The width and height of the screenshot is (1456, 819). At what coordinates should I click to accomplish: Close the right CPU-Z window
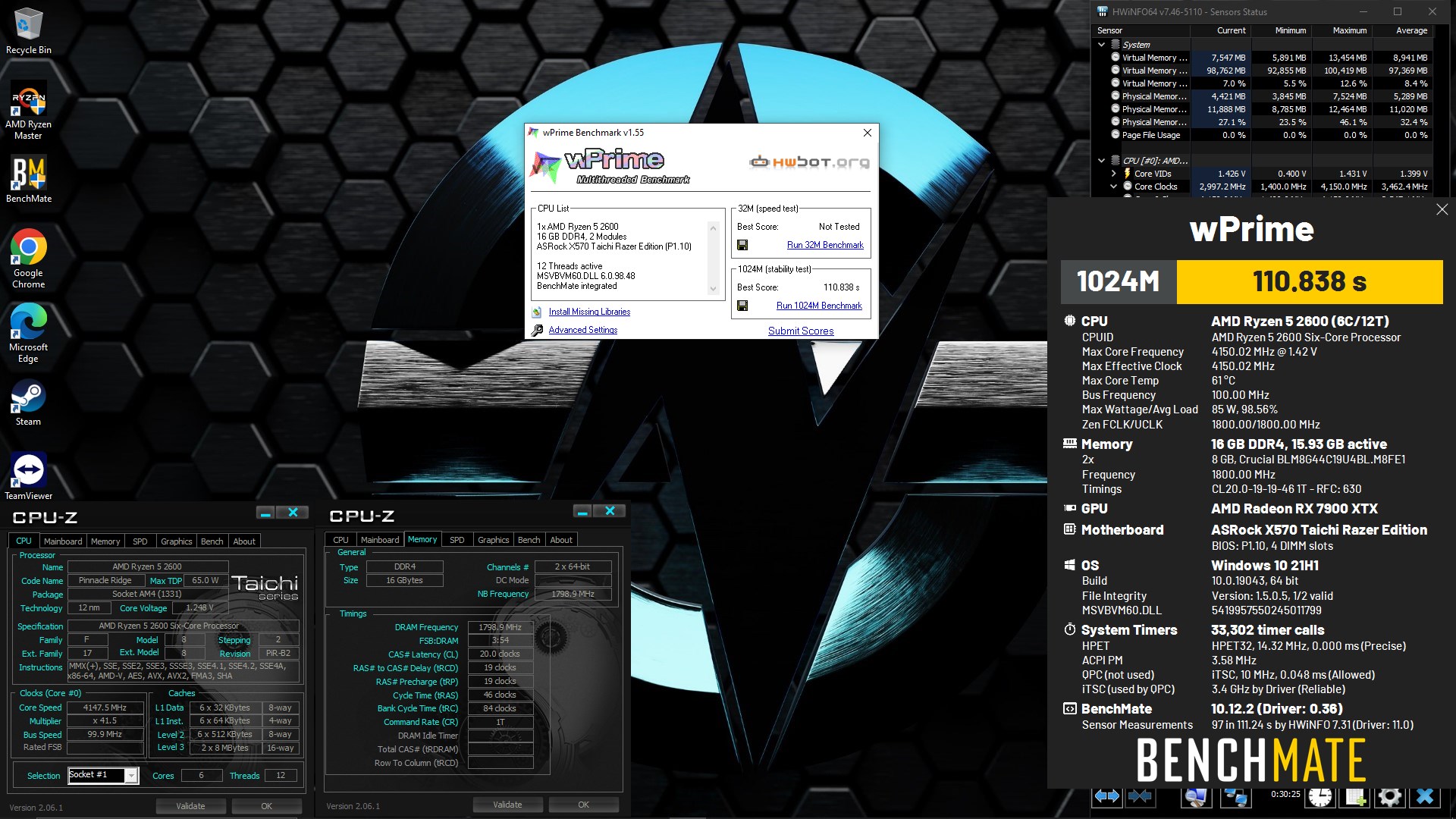pos(610,512)
